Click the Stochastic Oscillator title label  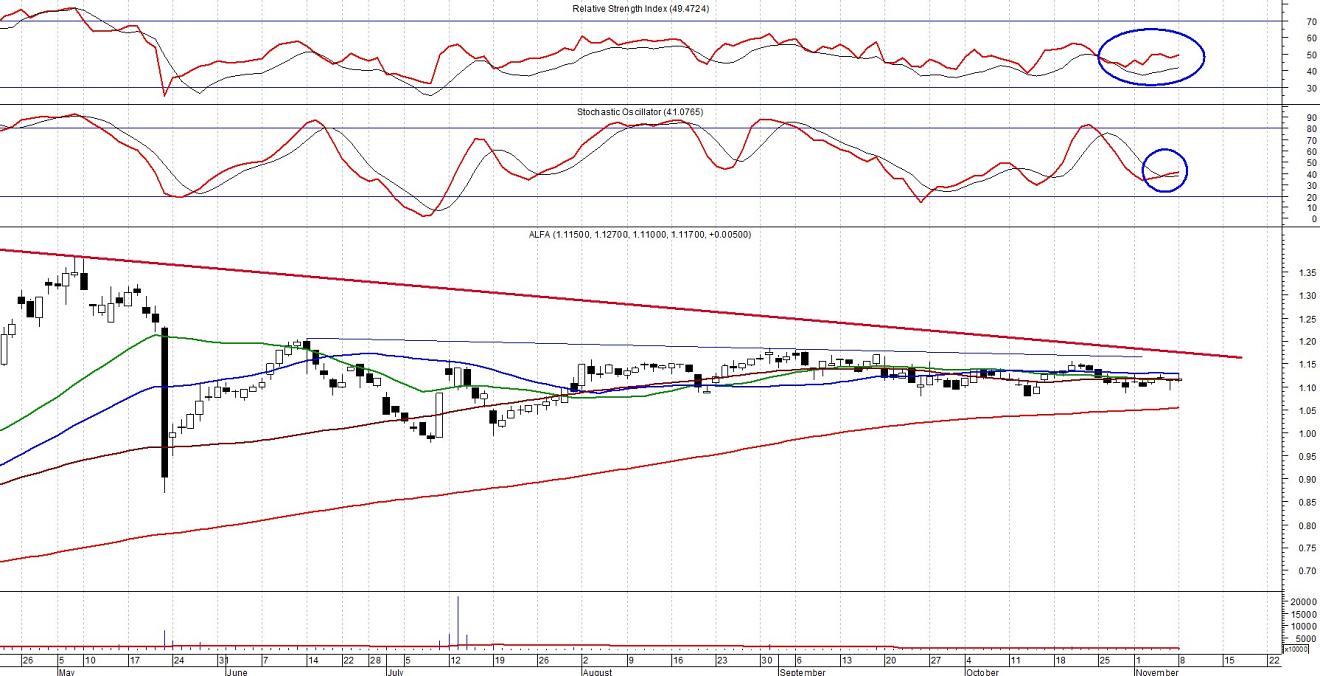[x=641, y=112]
